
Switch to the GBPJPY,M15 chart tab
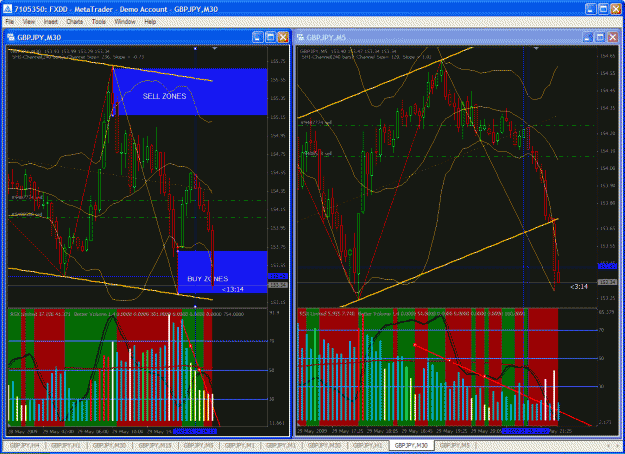[155, 445]
